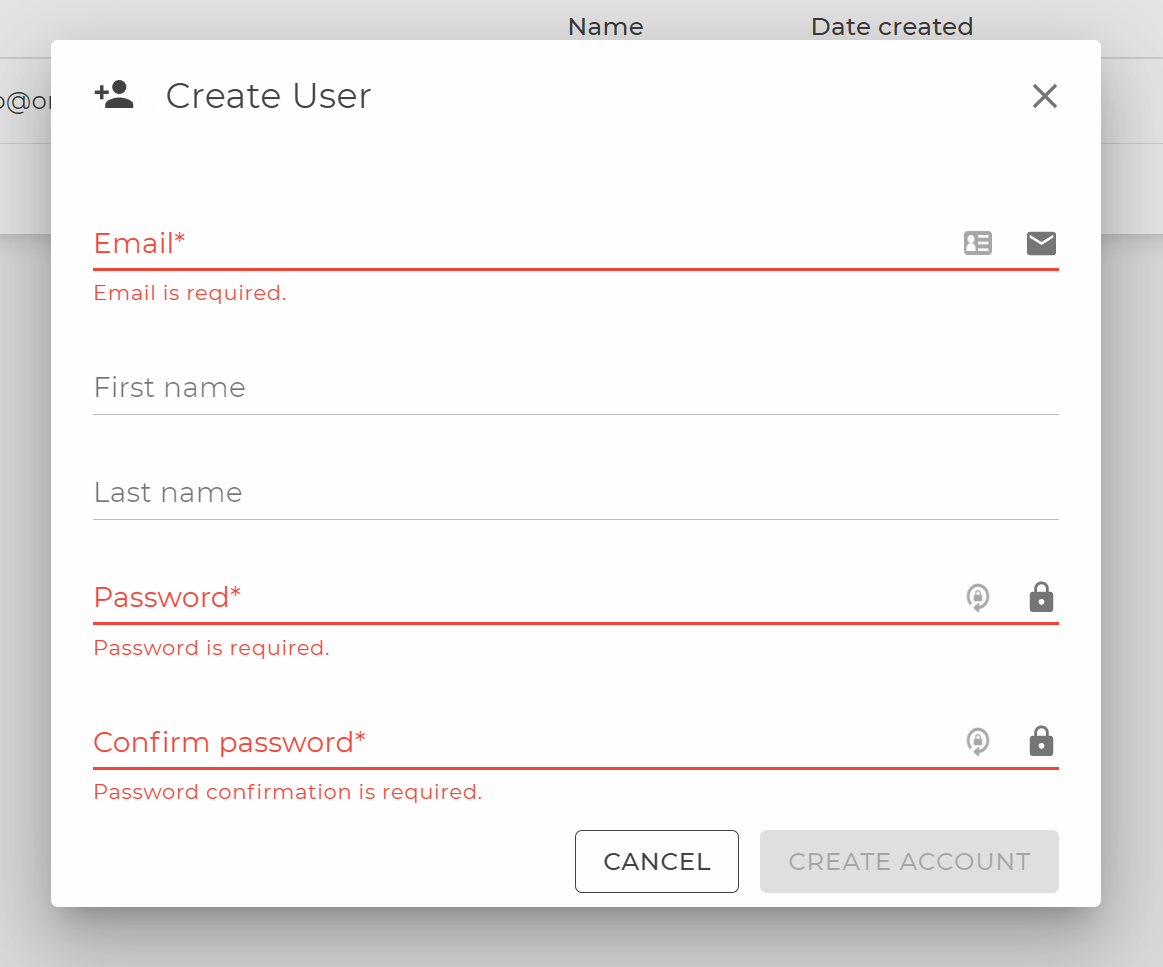Screen dimensions: 1163x967
Task: Click the X to dismiss the Create User dialog
Action: (1044, 96)
